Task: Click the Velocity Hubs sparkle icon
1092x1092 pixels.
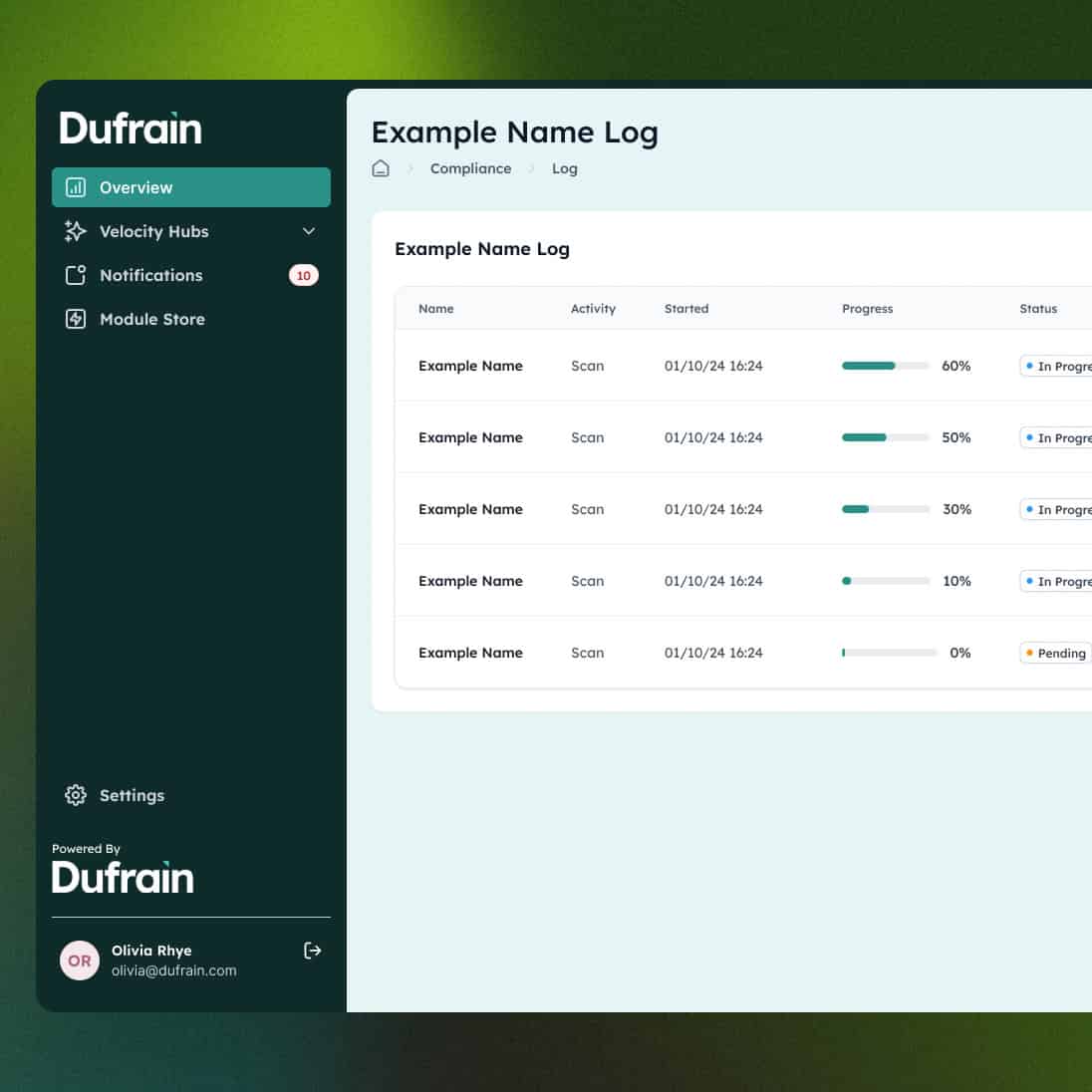Action: tap(76, 231)
